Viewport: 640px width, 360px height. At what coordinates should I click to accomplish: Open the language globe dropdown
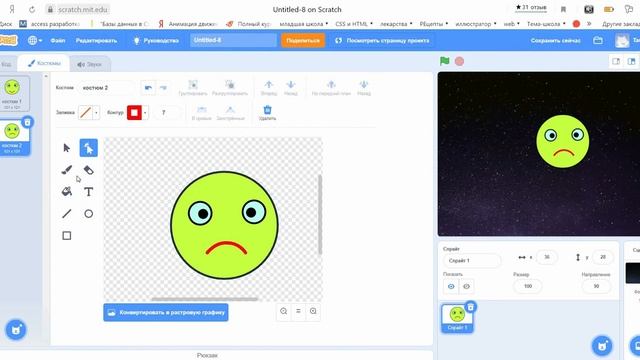35,40
